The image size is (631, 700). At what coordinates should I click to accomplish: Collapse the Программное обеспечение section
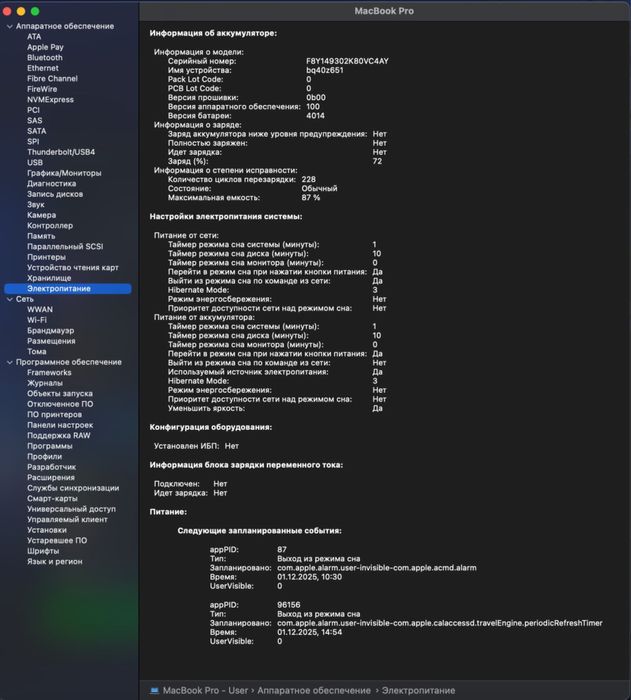pyautogui.click(x=9, y=362)
